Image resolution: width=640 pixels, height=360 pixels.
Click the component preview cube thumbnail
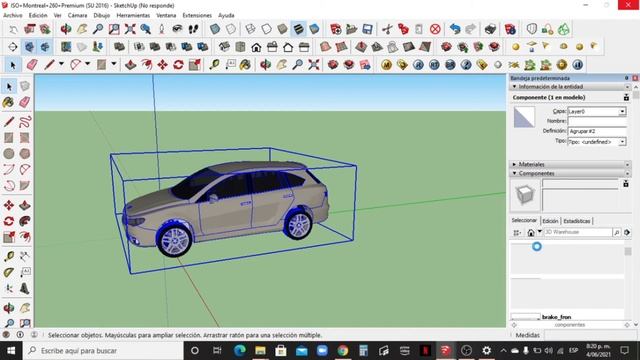click(x=524, y=195)
